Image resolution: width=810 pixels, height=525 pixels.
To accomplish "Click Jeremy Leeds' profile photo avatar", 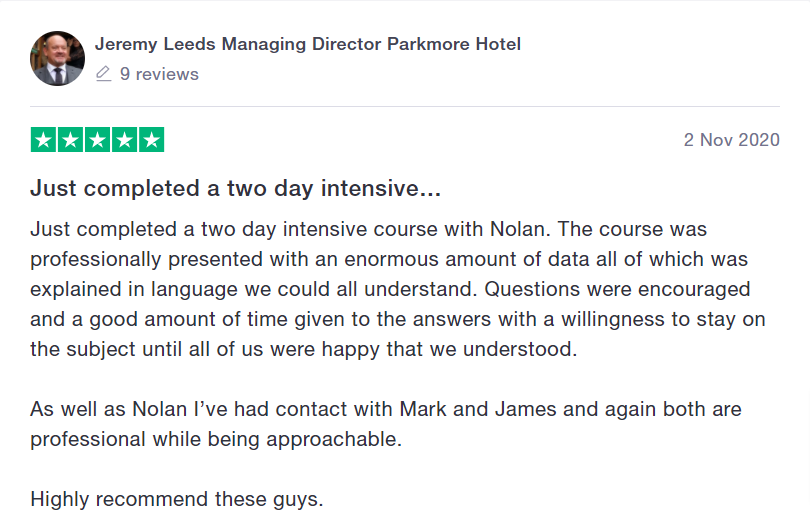I will click(57, 58).
